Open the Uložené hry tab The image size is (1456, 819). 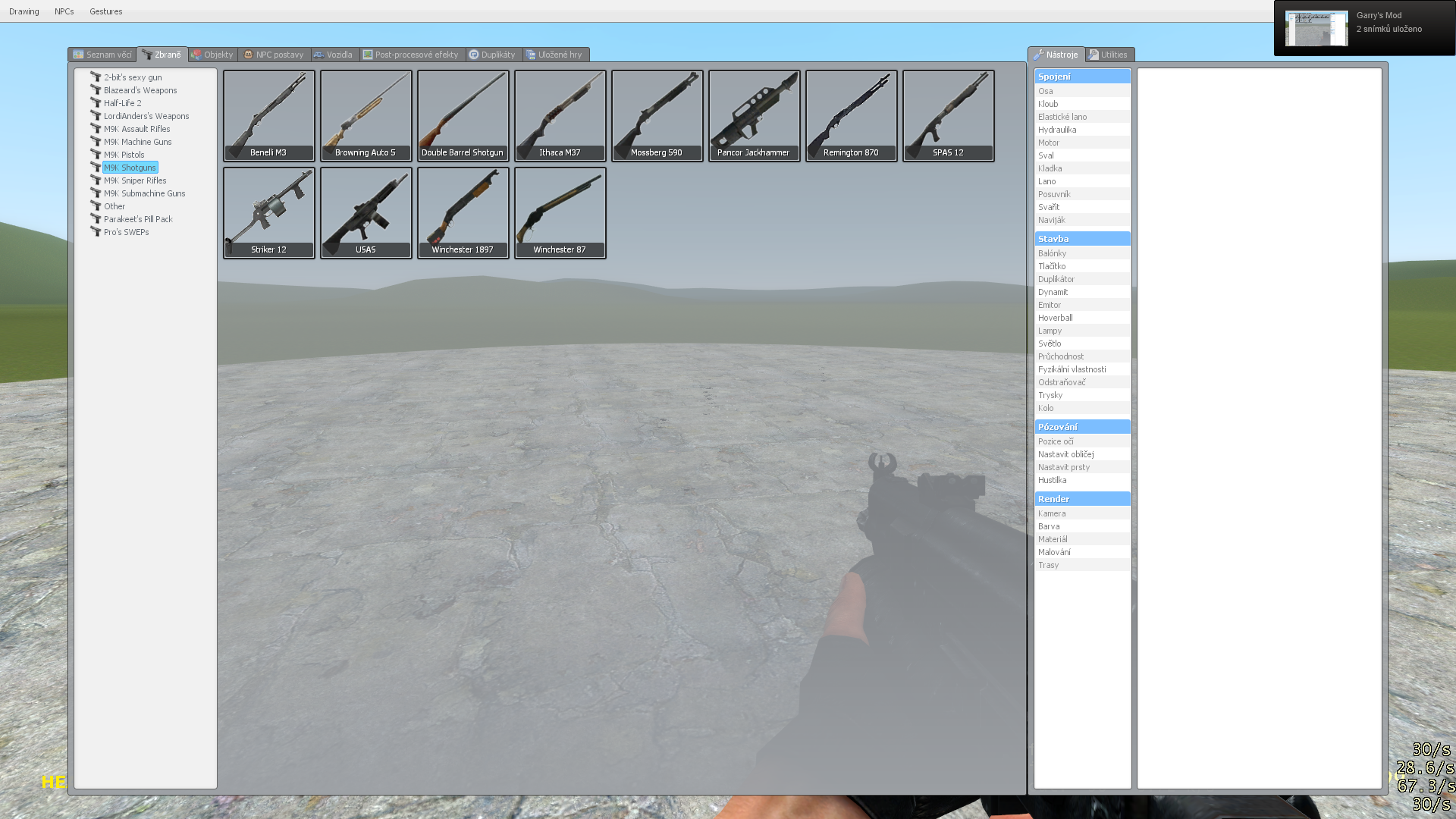pyautogui.click(x=555, y=55)
